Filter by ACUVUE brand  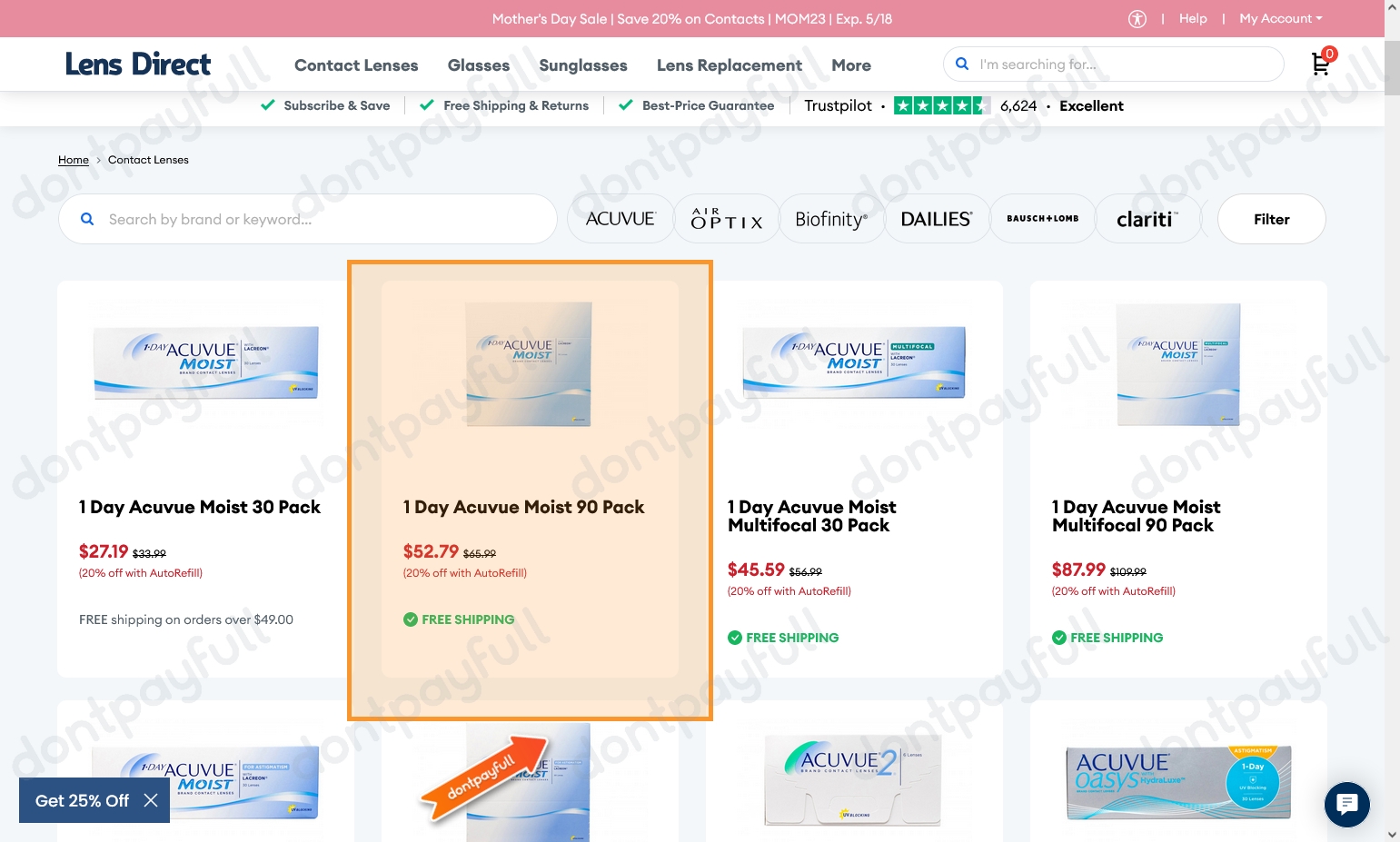[x=621, y=219]
